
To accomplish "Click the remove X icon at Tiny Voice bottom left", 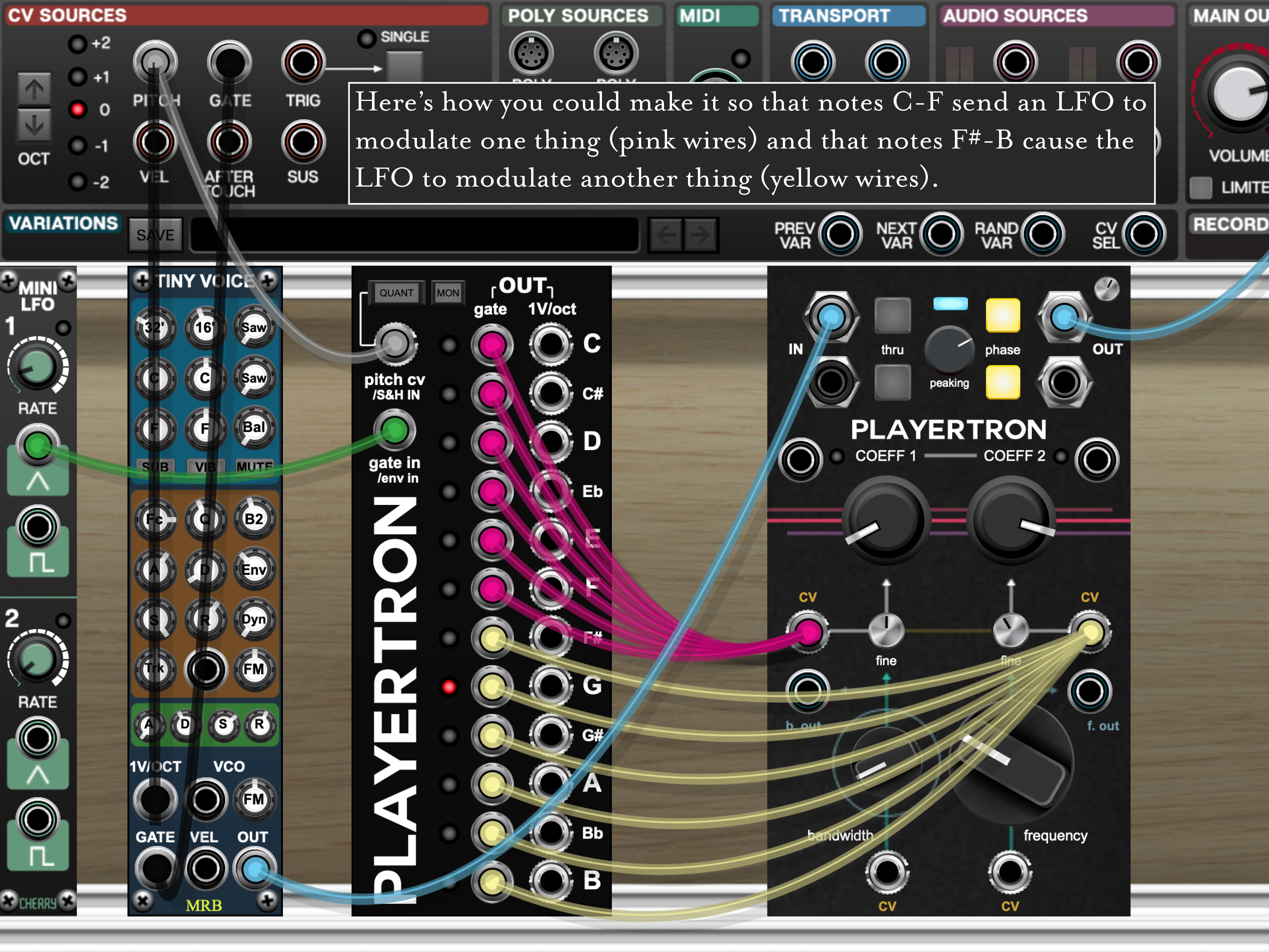I will tap(142, 900).
